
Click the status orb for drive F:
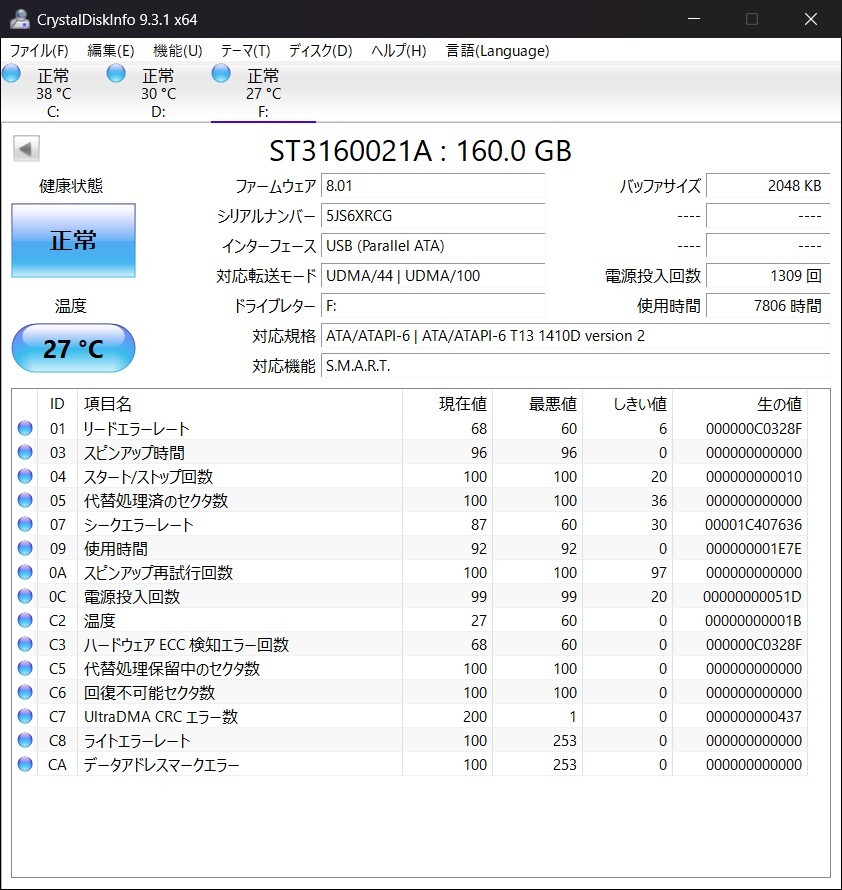221,73
